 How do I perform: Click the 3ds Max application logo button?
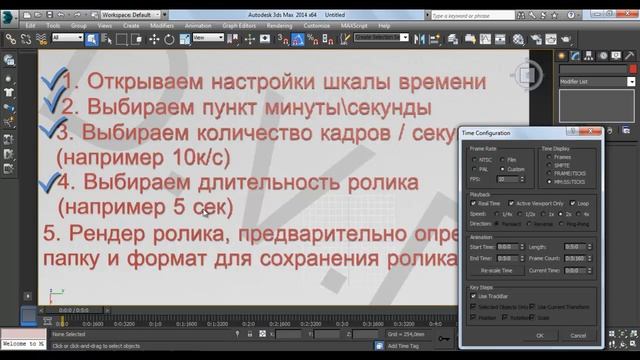point(8,18)
